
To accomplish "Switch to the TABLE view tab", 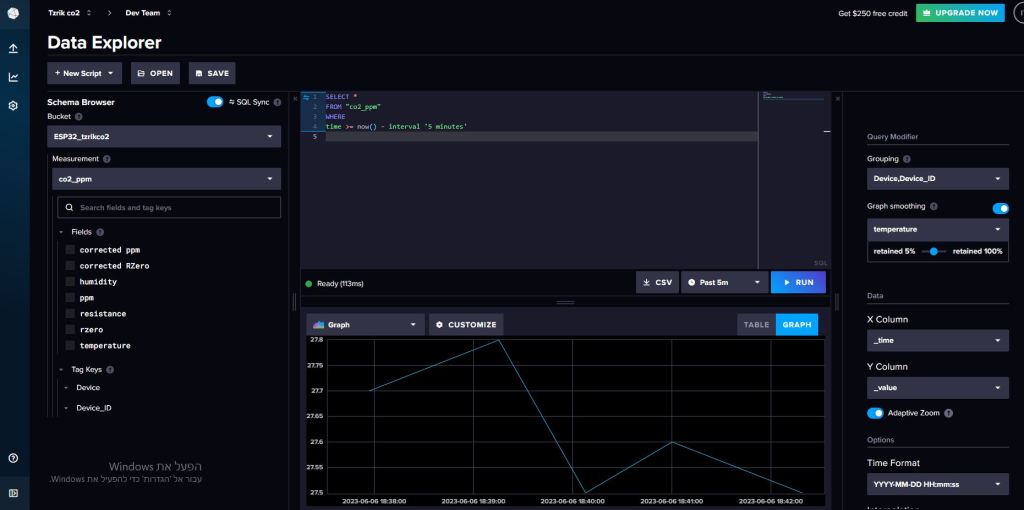I will pyautogui.click(x=756, y=325).
